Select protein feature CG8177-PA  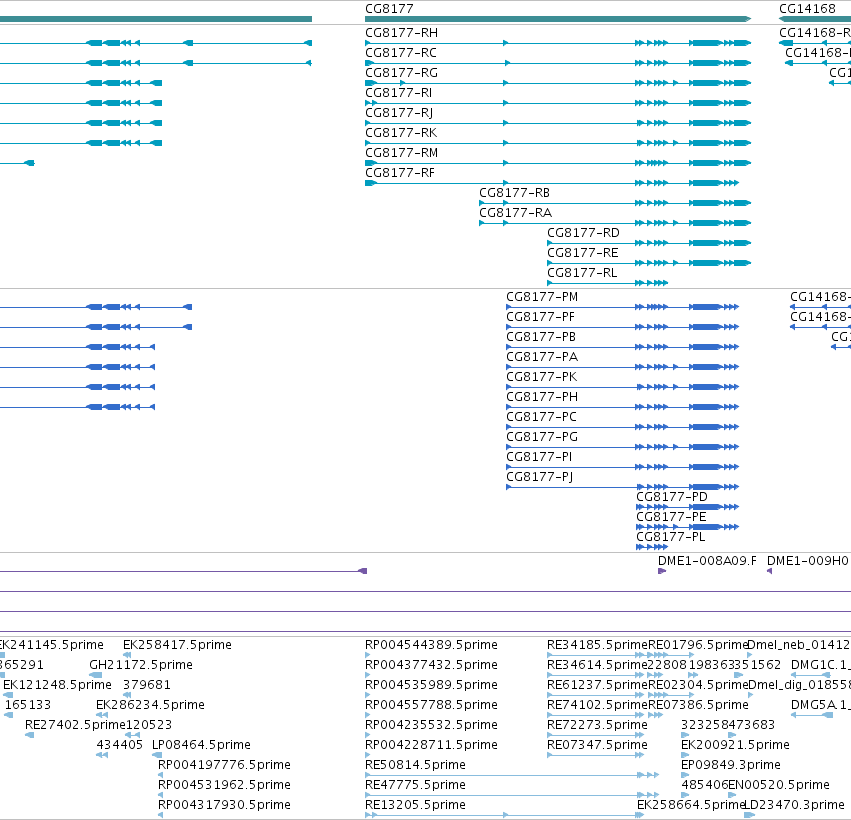pos(542,357)
